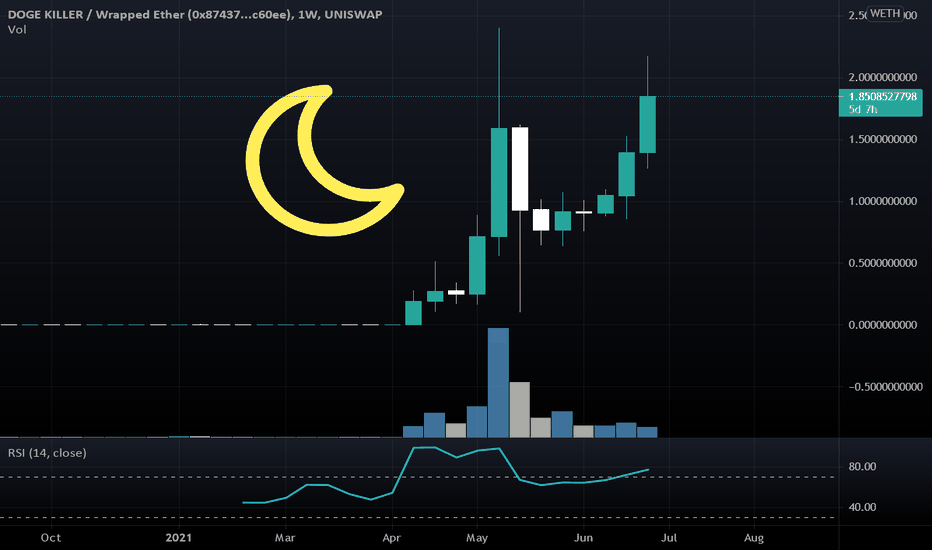932x550 pixels.
Task: Click the current price tag 1.8508527798
Action: [883, 96]
